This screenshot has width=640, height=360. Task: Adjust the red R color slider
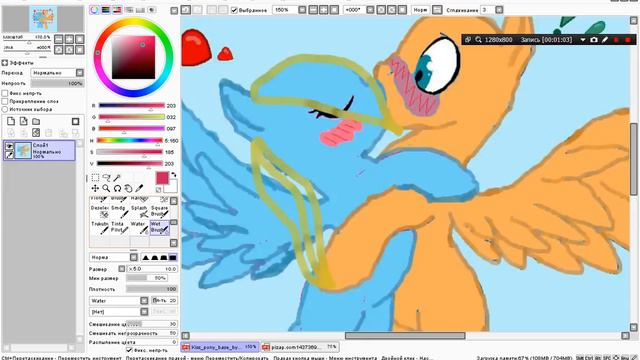[131, 106]
